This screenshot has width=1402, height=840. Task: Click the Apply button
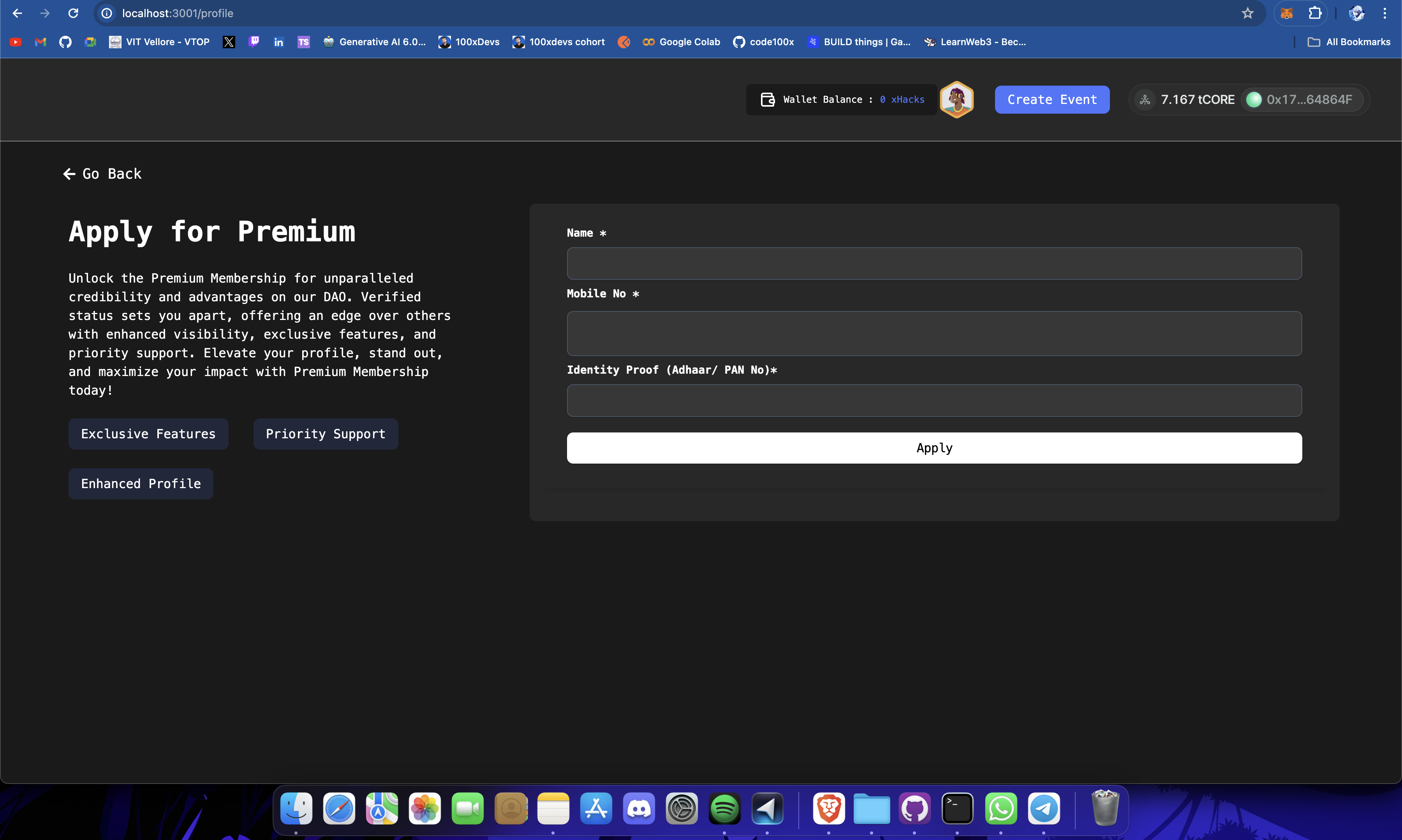(934, 447)
